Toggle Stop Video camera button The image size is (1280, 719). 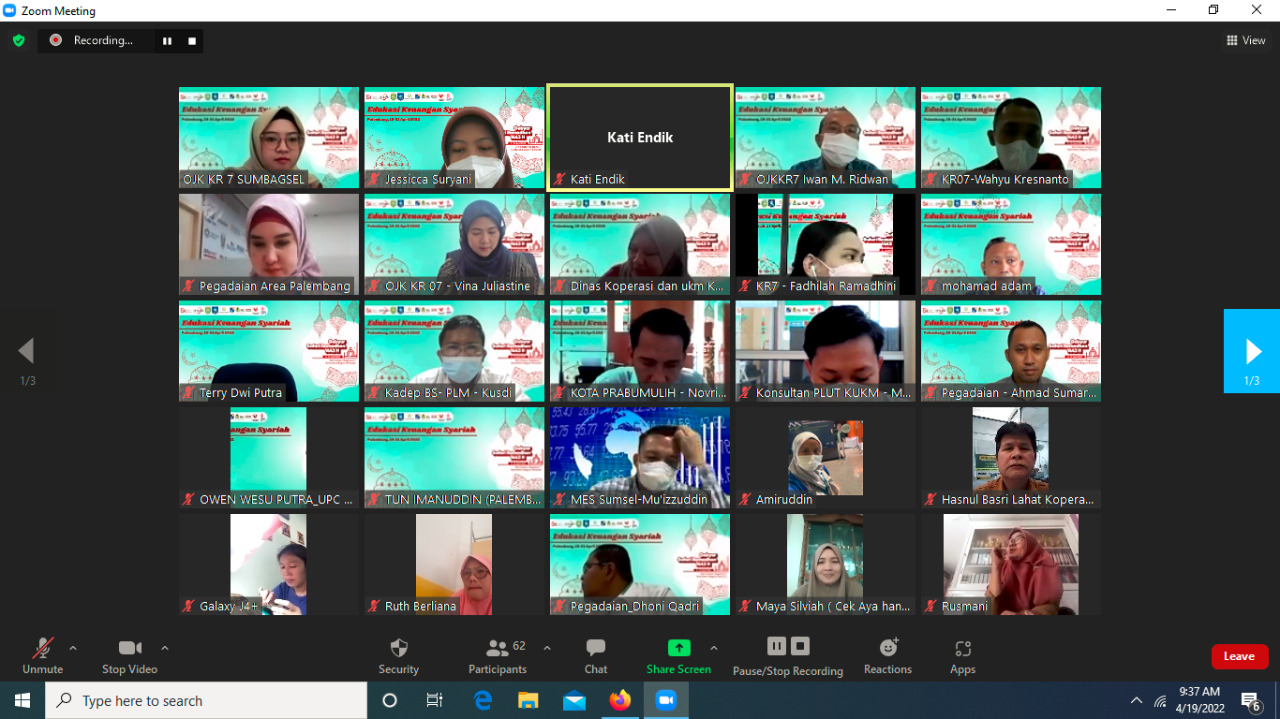[129, 648]
